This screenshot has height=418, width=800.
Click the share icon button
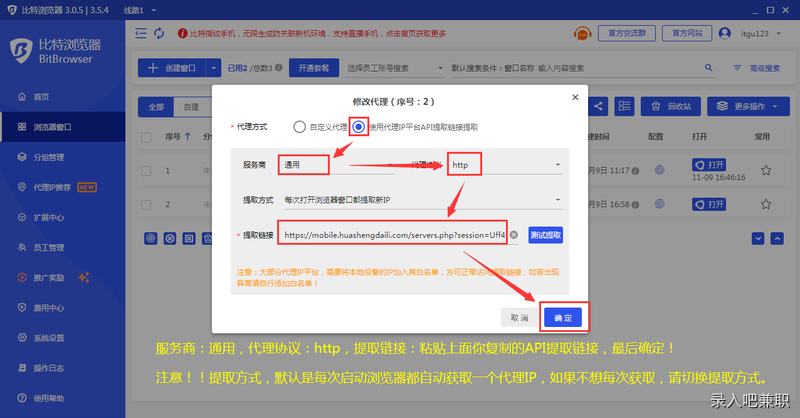[x=598, y=106]
